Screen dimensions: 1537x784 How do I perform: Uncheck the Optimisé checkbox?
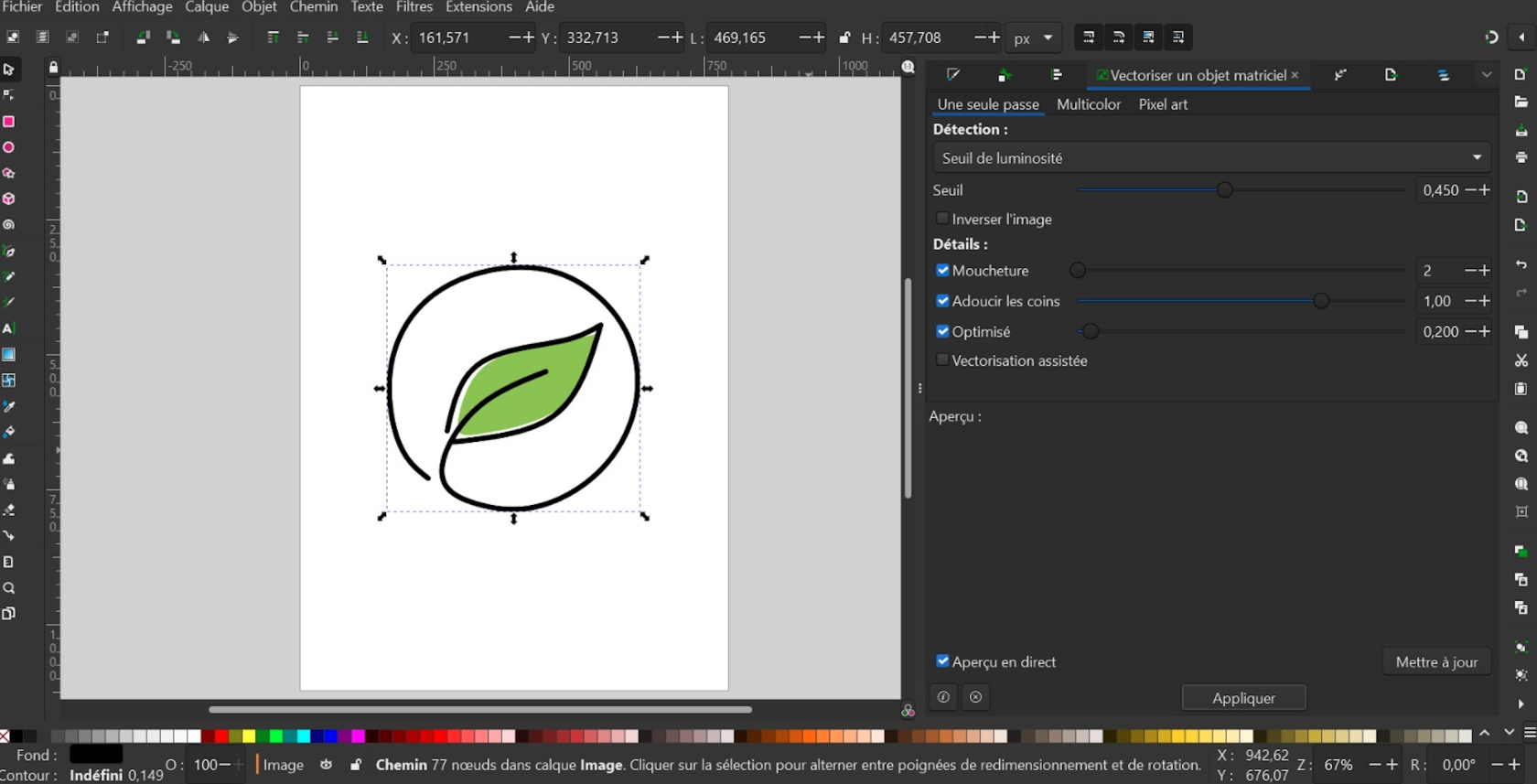(942, 331)
